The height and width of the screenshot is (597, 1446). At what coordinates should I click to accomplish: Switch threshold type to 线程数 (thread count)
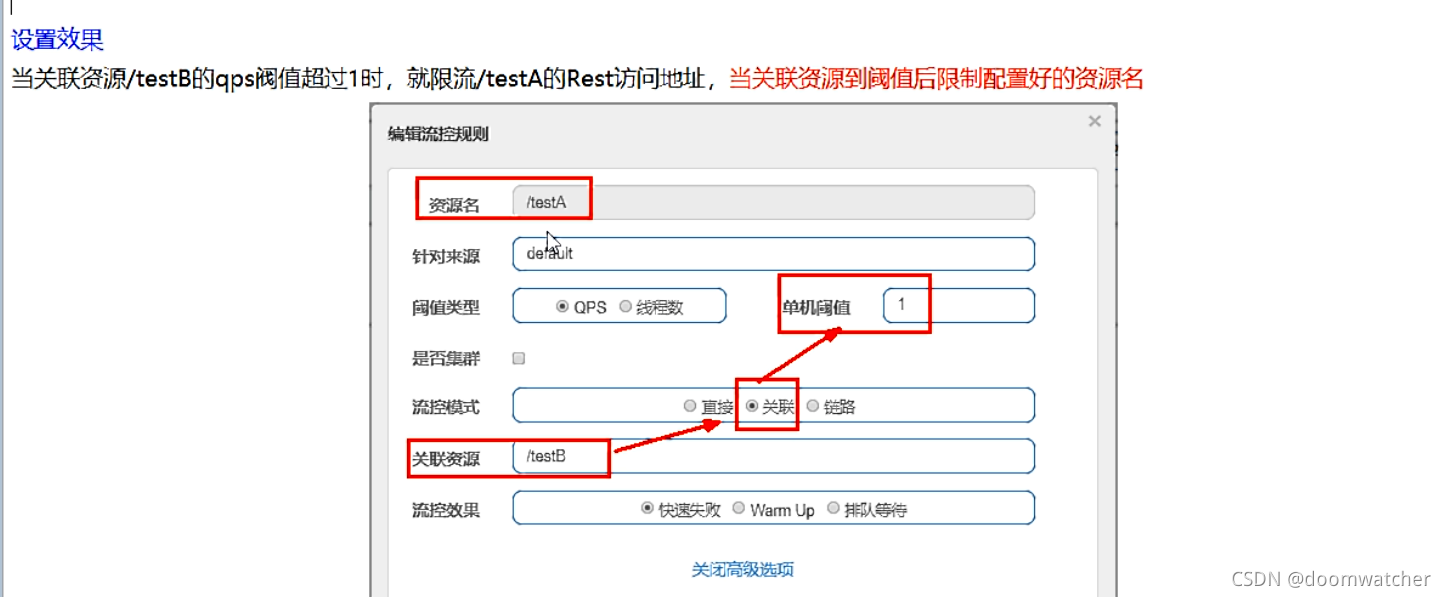627,306
